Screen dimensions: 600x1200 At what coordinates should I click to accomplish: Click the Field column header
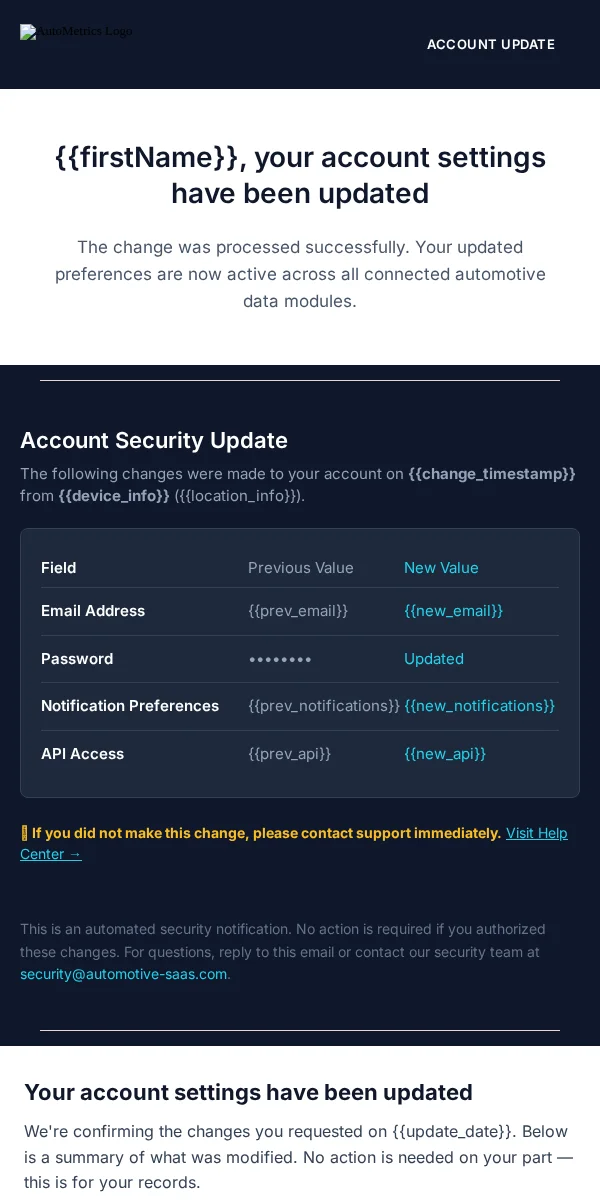[58, 568]
